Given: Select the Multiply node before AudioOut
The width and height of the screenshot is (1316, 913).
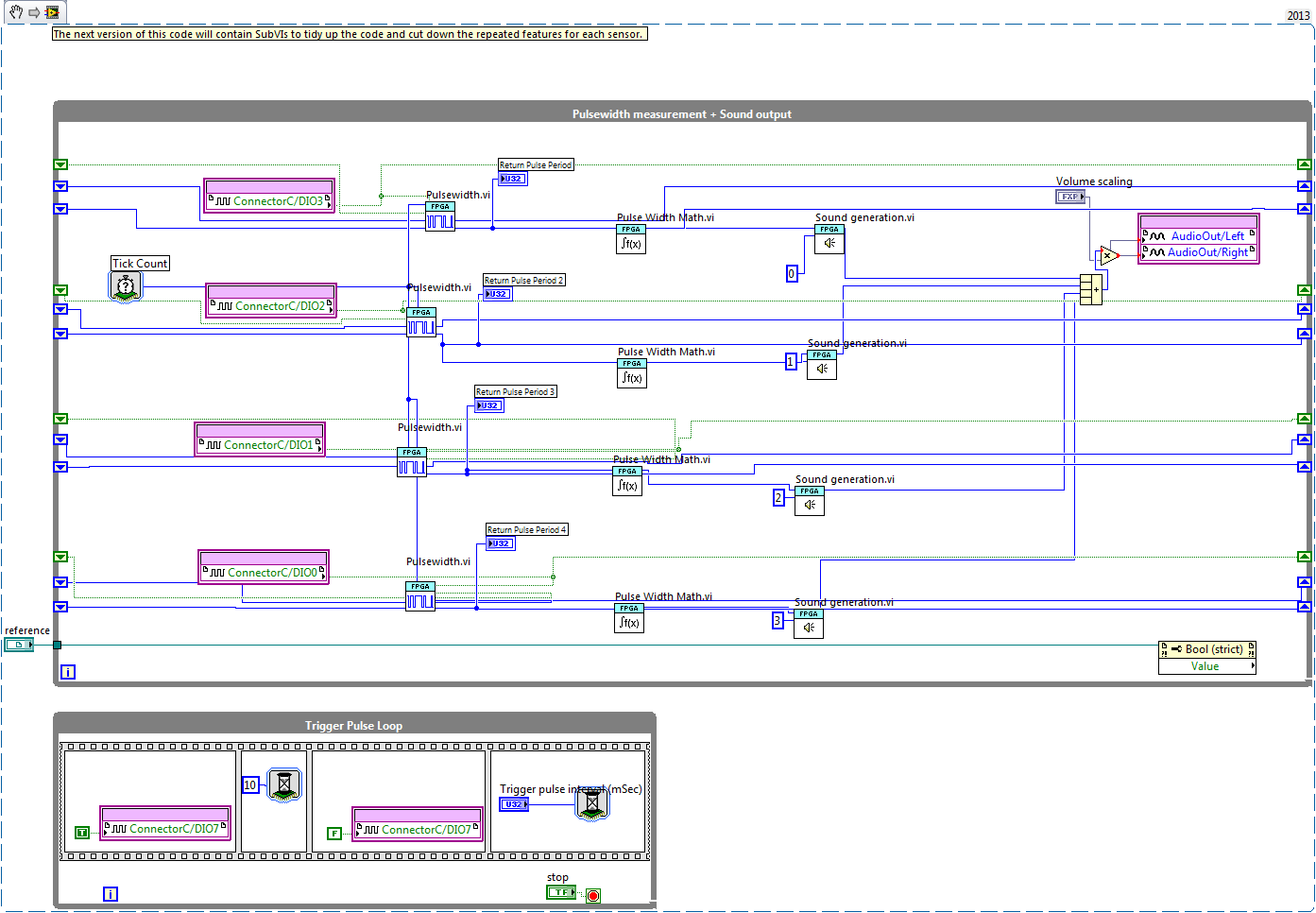Looking at the screenshot, I should coord(1108,255).
